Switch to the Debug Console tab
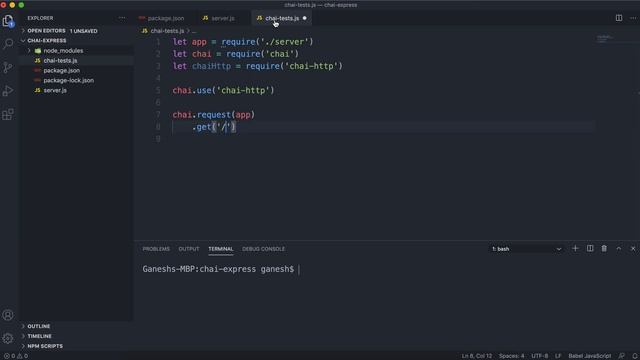 264,249
